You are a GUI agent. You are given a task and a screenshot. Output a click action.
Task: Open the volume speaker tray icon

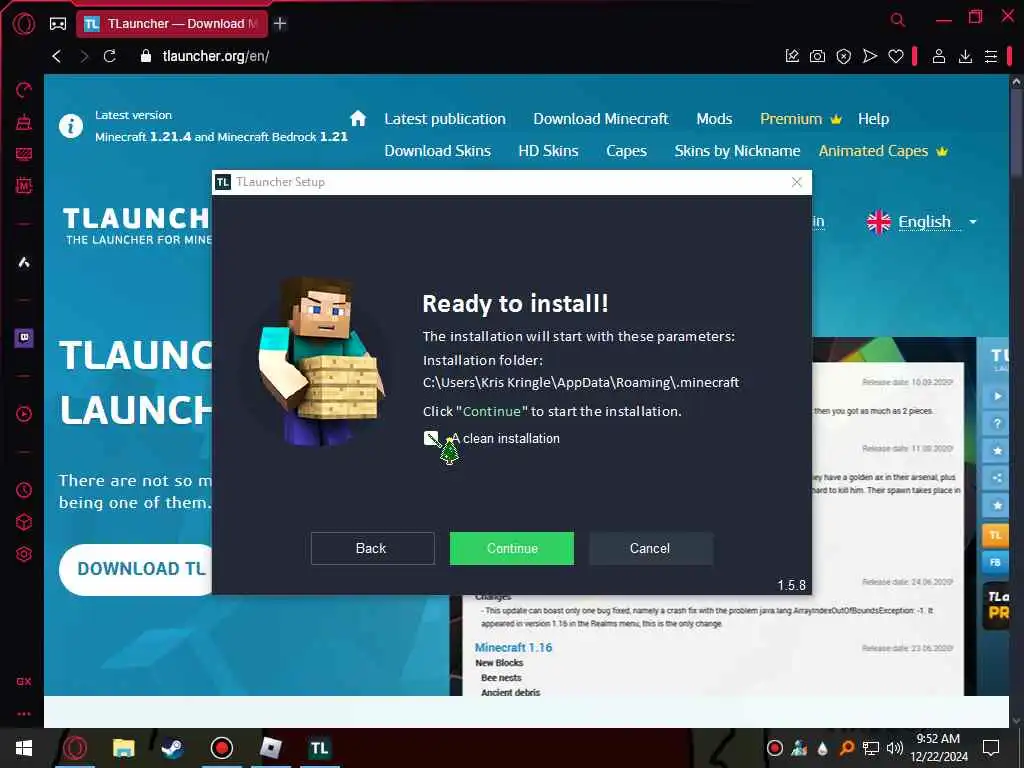[x=895, y=748]
